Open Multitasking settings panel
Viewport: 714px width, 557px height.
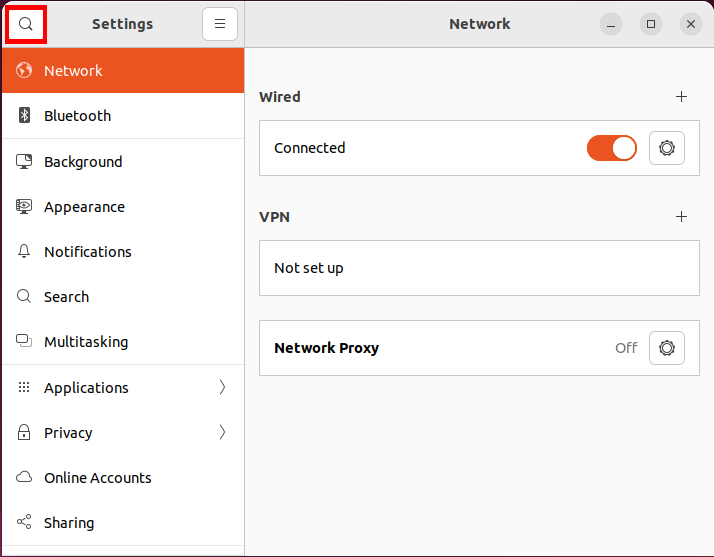(123, 341)
